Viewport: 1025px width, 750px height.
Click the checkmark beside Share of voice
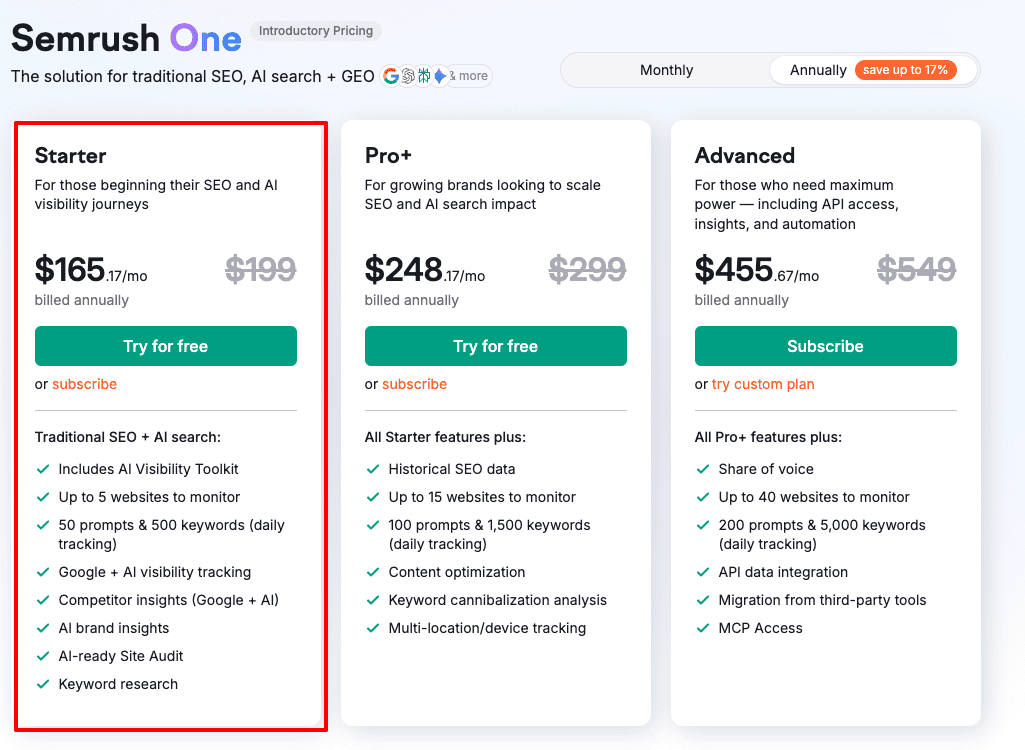703,469
